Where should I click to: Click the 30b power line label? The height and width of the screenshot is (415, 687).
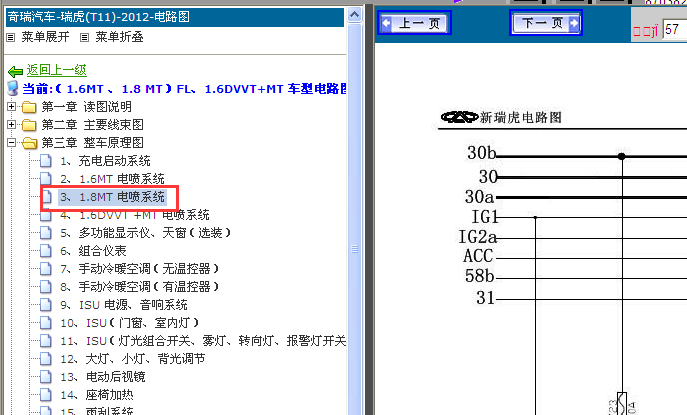(x=482, y=153)
